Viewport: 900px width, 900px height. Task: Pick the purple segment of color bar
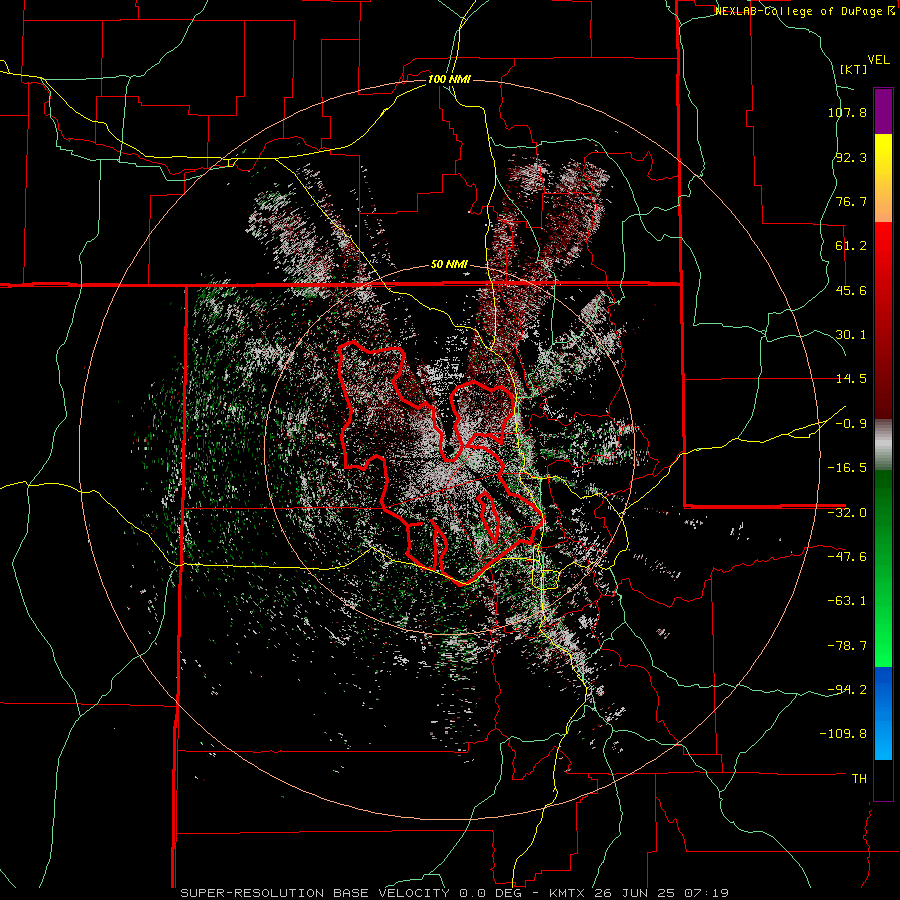(883, 112)
